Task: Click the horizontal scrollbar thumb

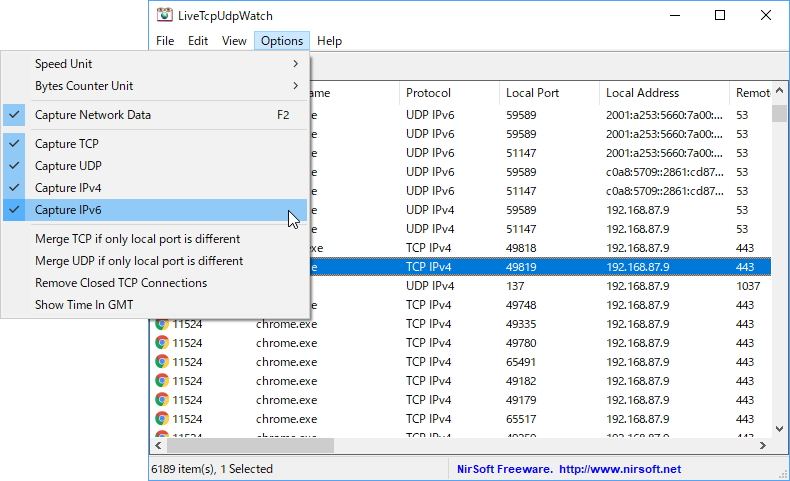Action: tap(250, 445)
